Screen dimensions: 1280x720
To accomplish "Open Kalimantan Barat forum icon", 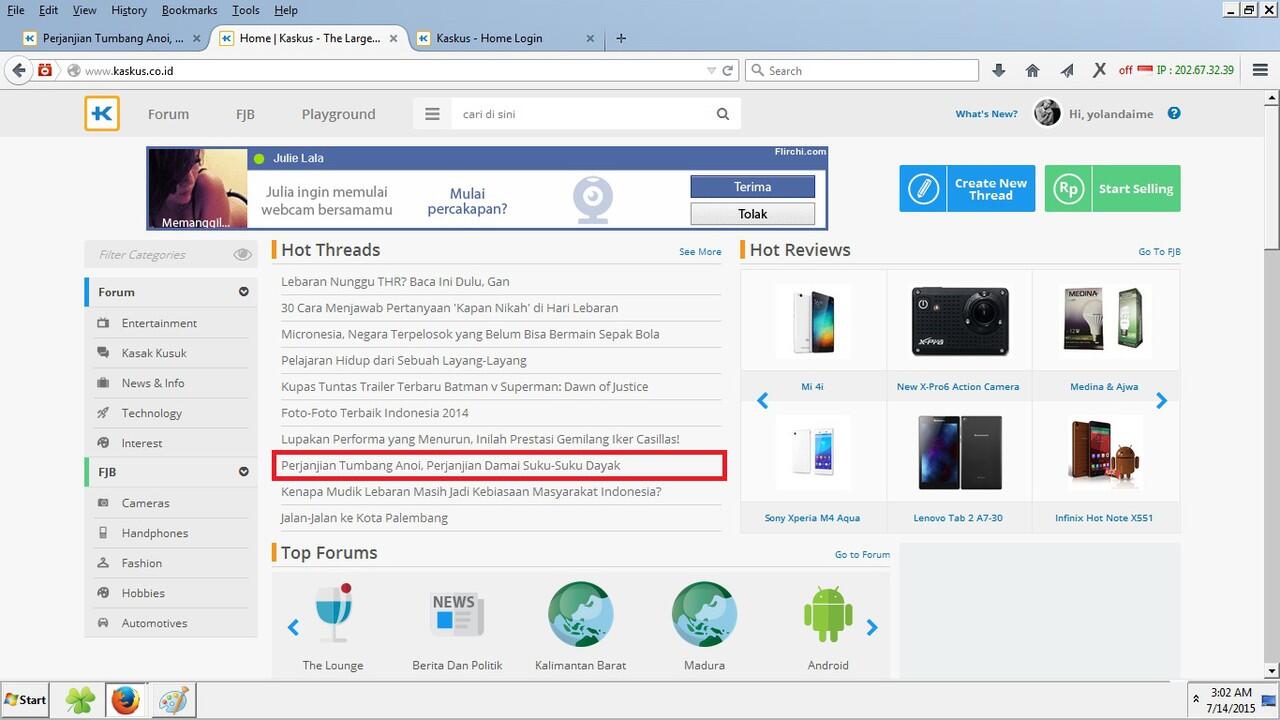I will [581, 614].
